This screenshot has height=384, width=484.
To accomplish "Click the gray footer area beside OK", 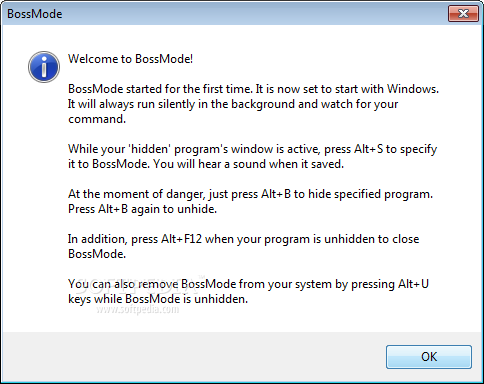I will pyautogui.click(x=193, y=357).
